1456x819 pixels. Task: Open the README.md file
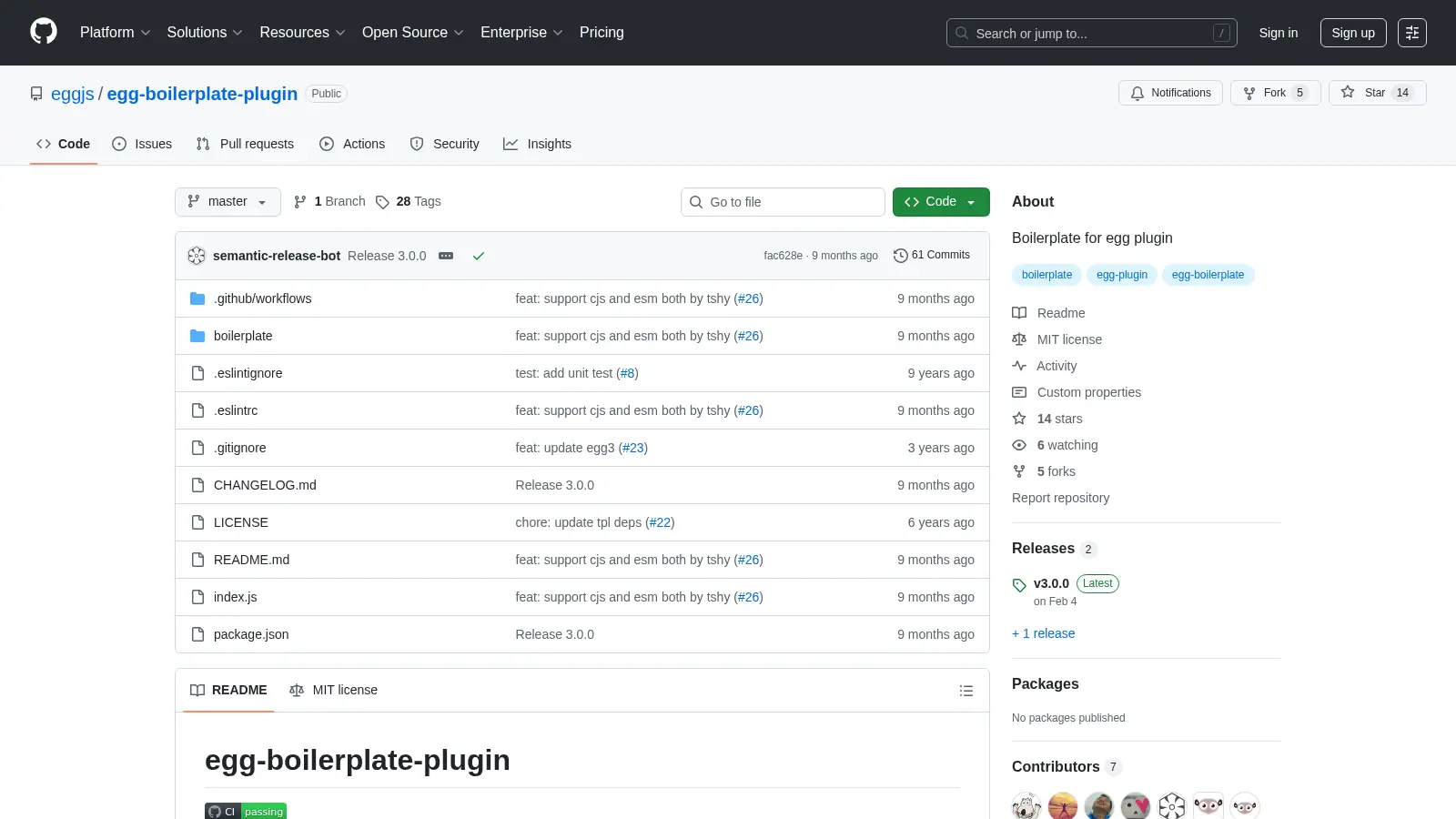(251, 560)
